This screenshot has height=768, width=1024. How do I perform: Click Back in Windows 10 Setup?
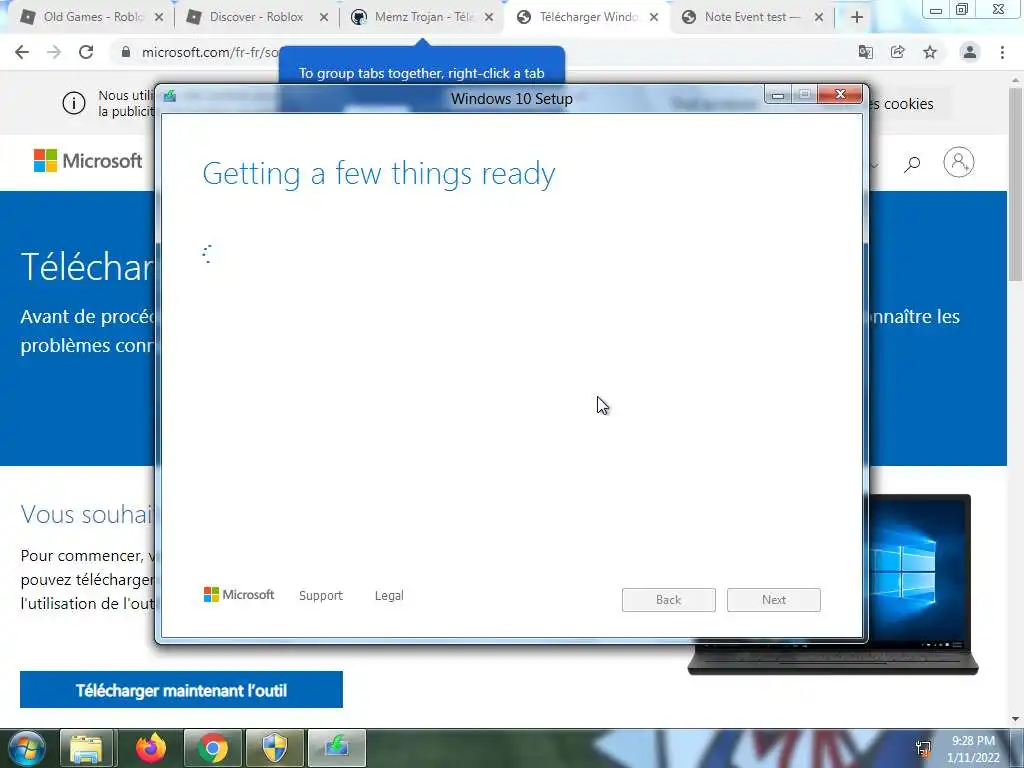pos(668,600)
